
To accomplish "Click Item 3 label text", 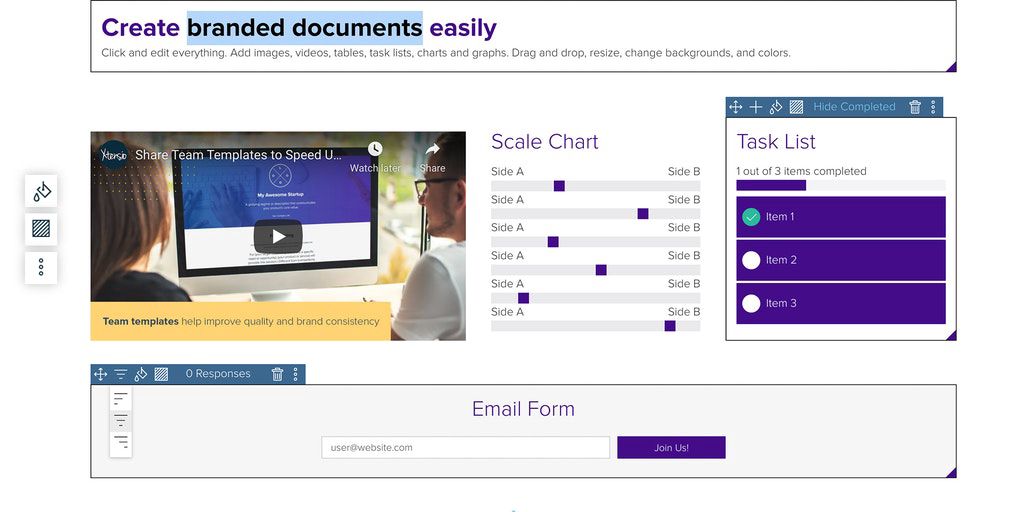I will coord(782,303).
